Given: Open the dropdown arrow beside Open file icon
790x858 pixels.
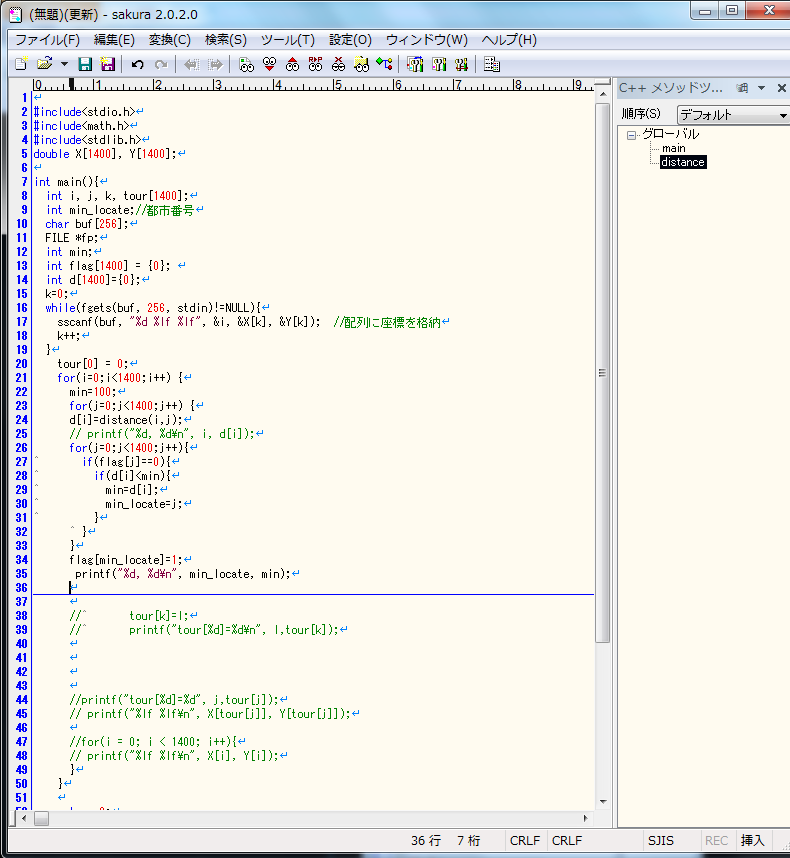Looking at the screenshot, I should pos(64,64).
